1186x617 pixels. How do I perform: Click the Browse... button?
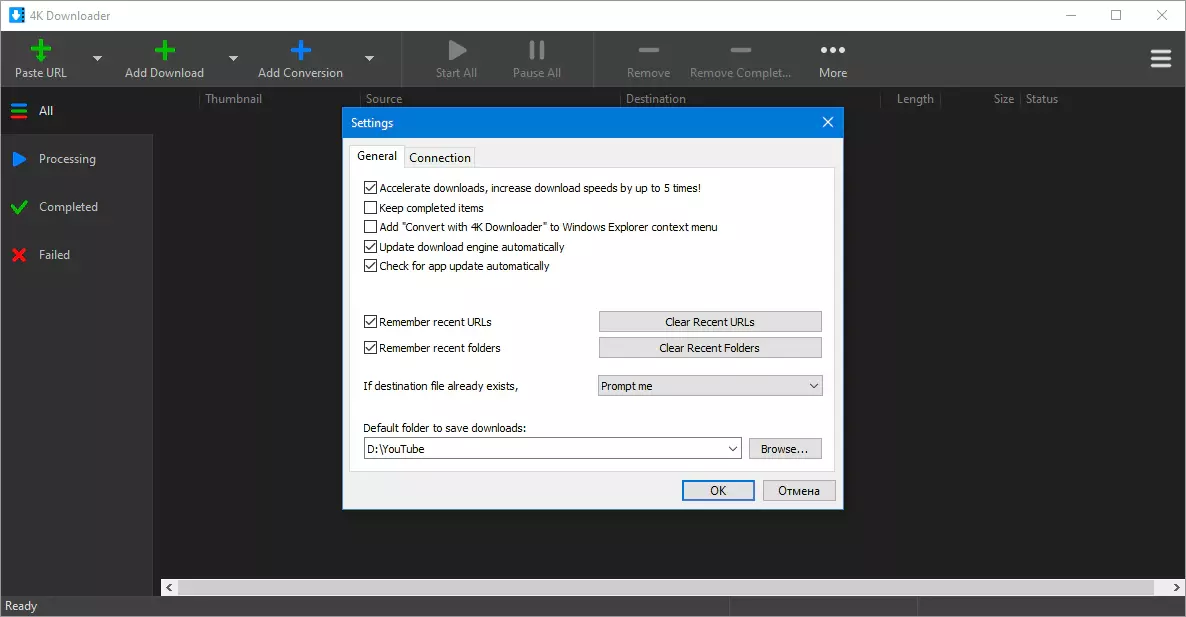(784, 449)
